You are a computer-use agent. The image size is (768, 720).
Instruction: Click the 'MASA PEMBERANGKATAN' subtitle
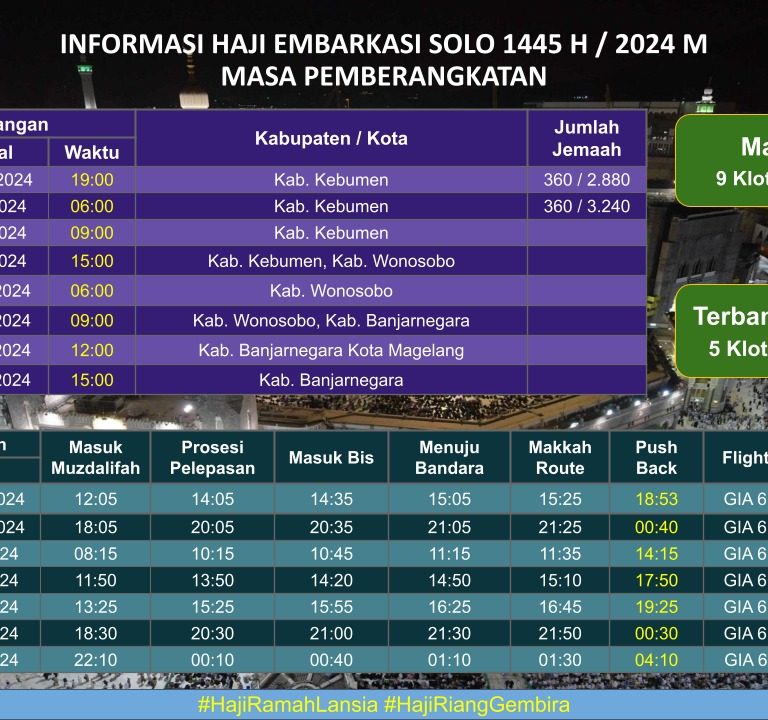point(384,76)
